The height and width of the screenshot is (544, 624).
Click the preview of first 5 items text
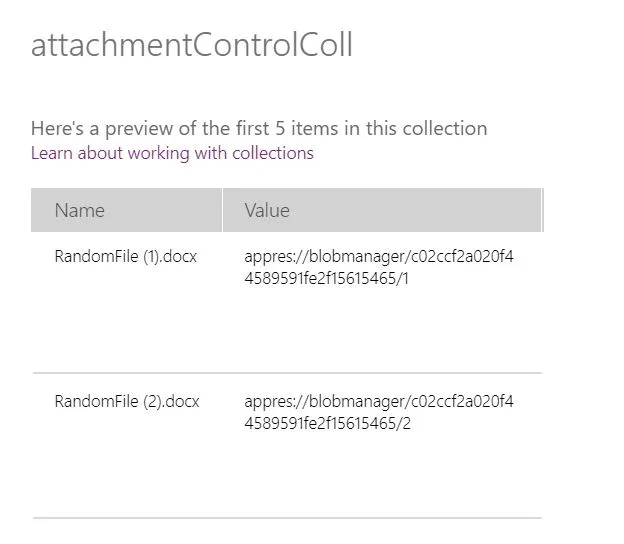click(259, 128)
